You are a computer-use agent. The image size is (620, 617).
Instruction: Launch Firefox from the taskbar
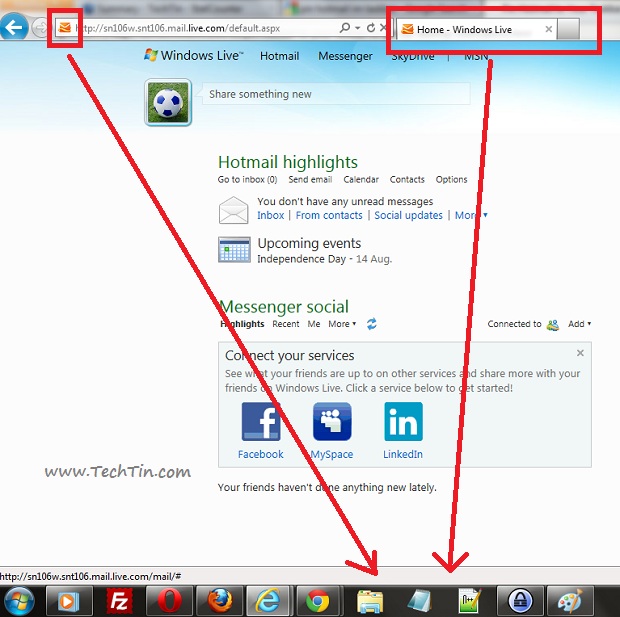(220, 602)
